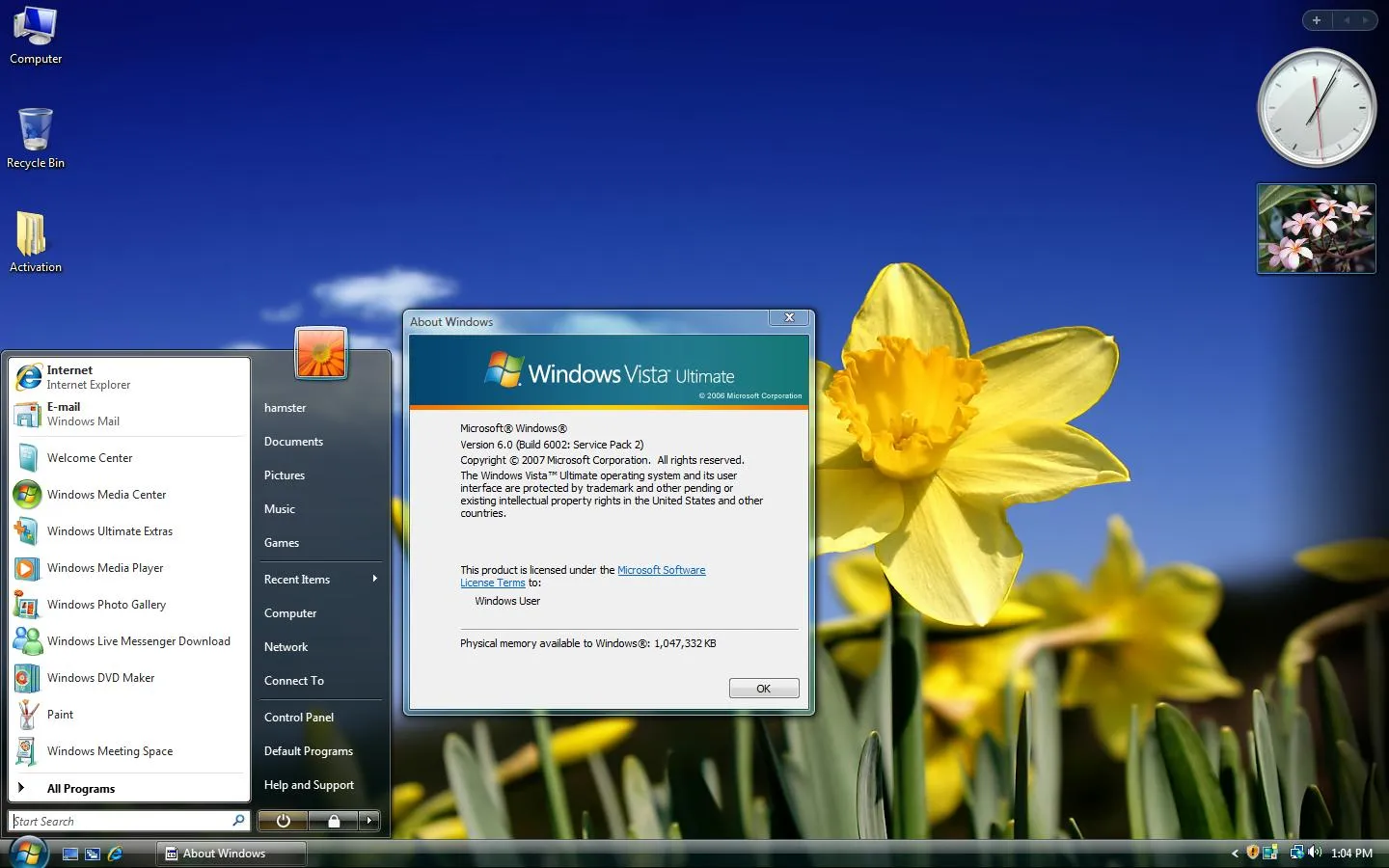Open hamster user folder
Image resolution: width=1389 pixels, height=868 pixels.
click(x=321, y=408)
